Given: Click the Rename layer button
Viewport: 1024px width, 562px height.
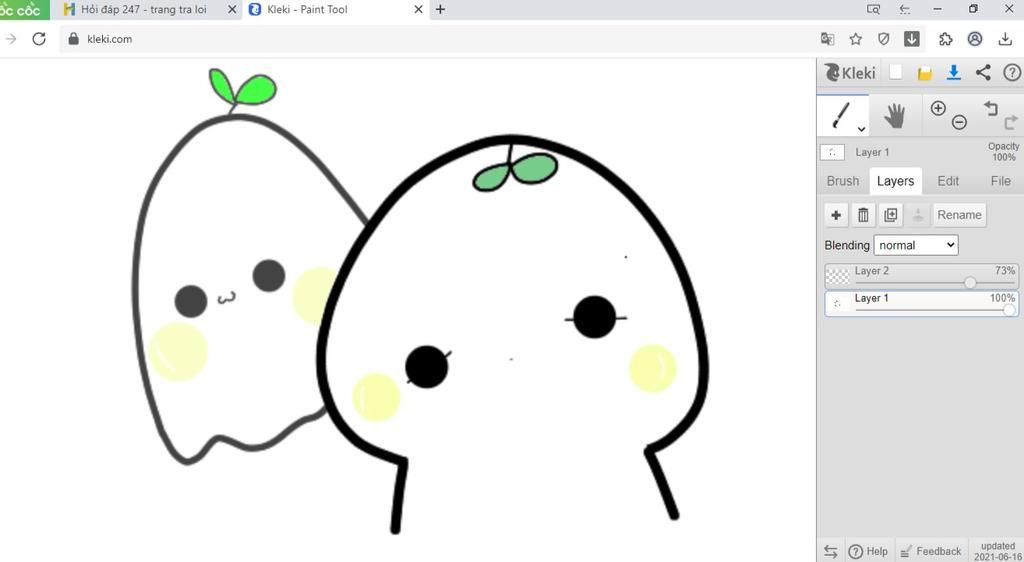Looking at the screenshot, I should (x=959, y=215).
